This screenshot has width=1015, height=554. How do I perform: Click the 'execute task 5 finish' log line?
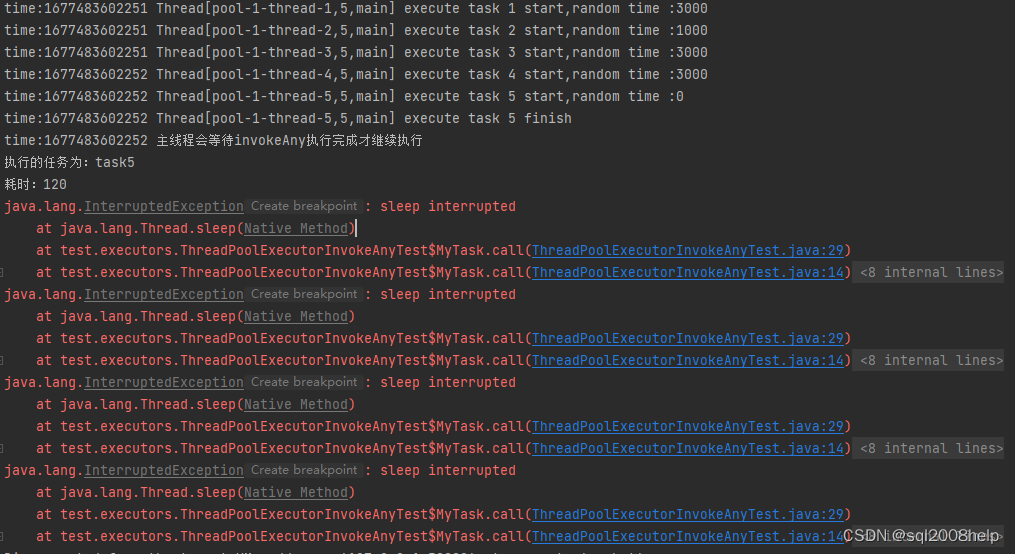pyautogui.click(x=287, y=118)
